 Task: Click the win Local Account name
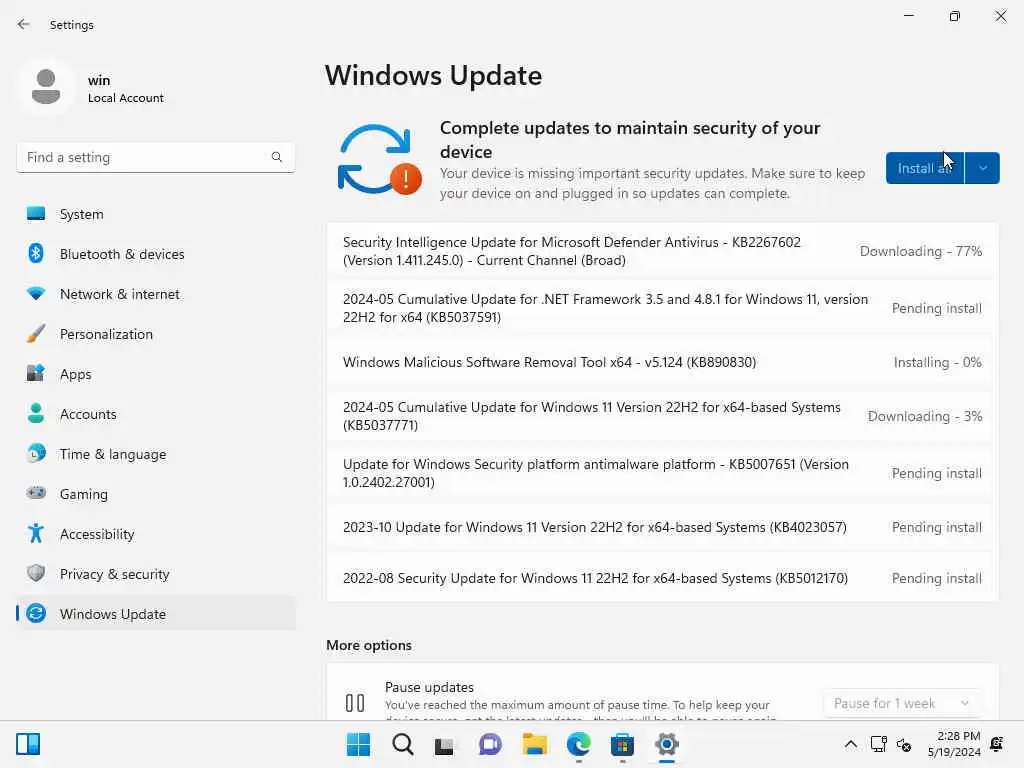tap(125, 89)
